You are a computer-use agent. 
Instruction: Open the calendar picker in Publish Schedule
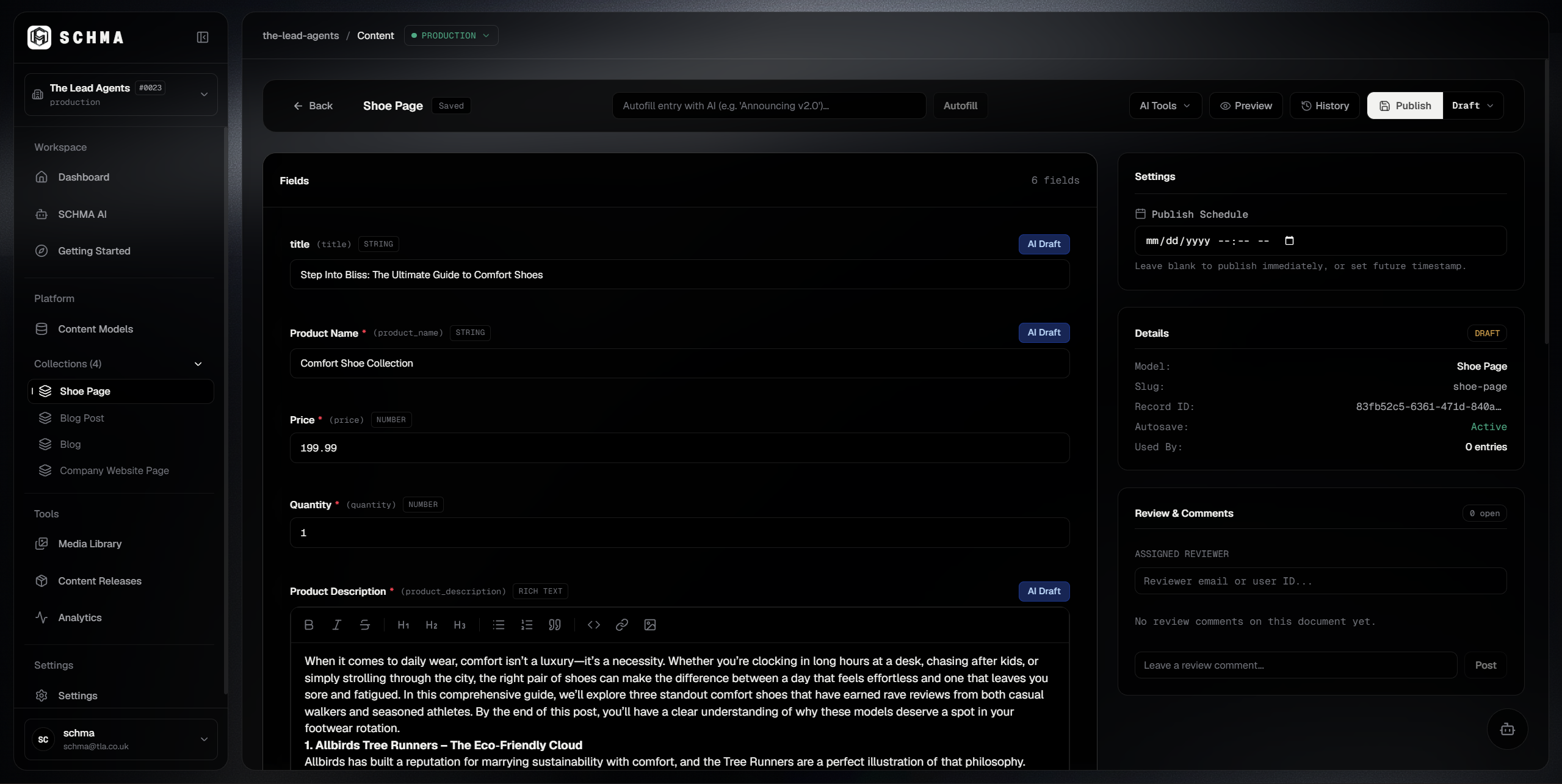click(x=1289, y=240)
